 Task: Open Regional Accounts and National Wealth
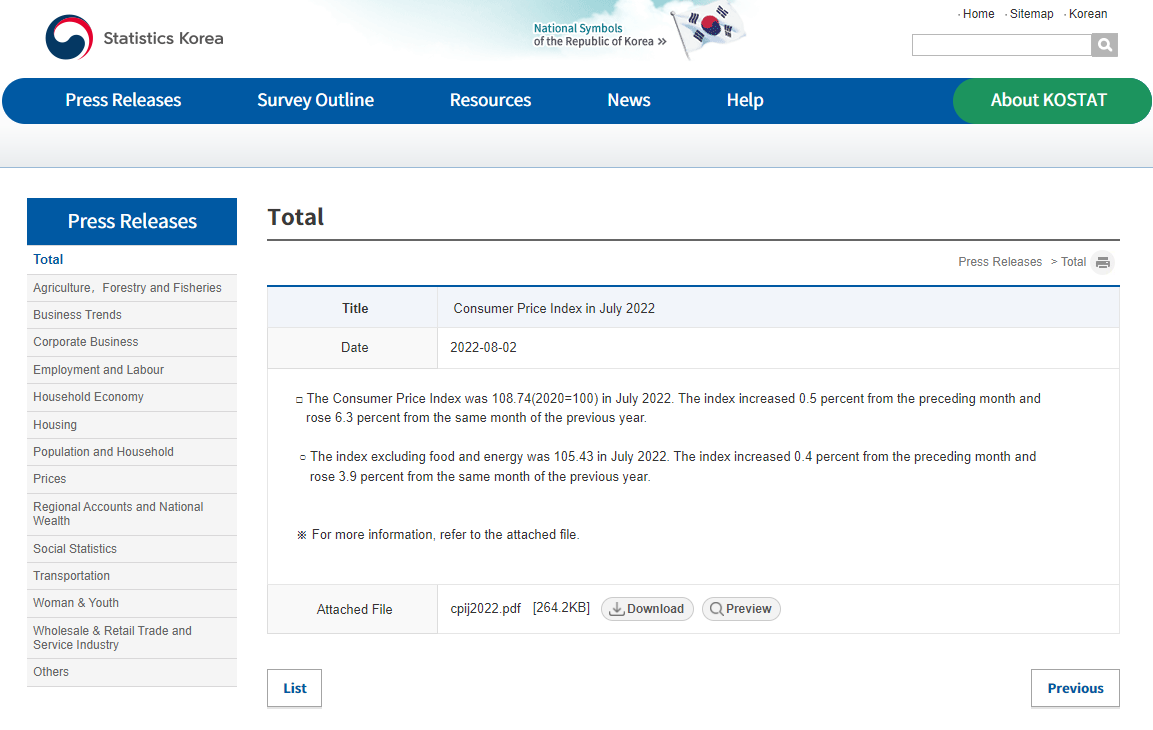[x=118, y=514]
